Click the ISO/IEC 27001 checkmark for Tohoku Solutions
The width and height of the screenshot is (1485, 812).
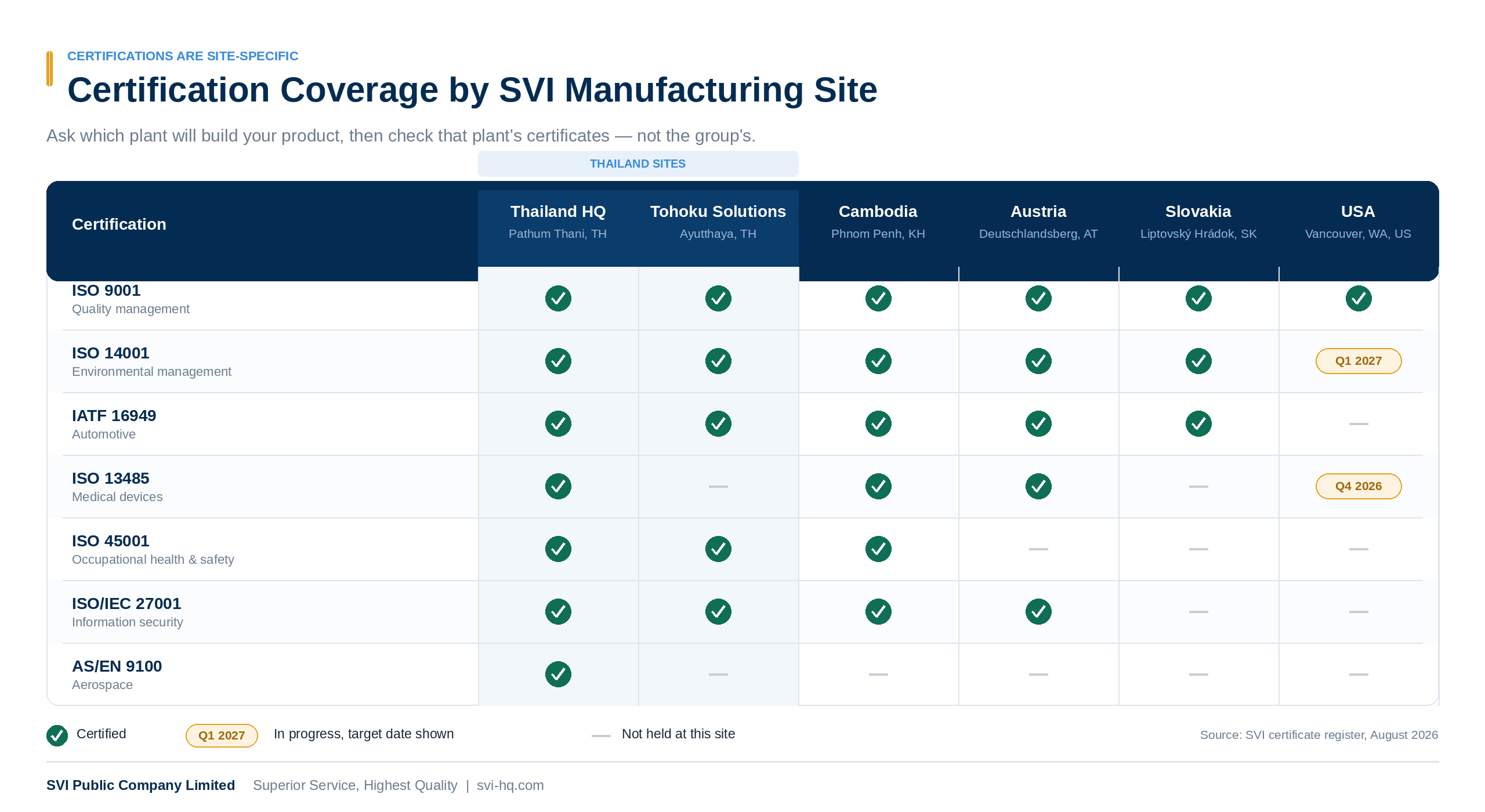click(718, 612)
